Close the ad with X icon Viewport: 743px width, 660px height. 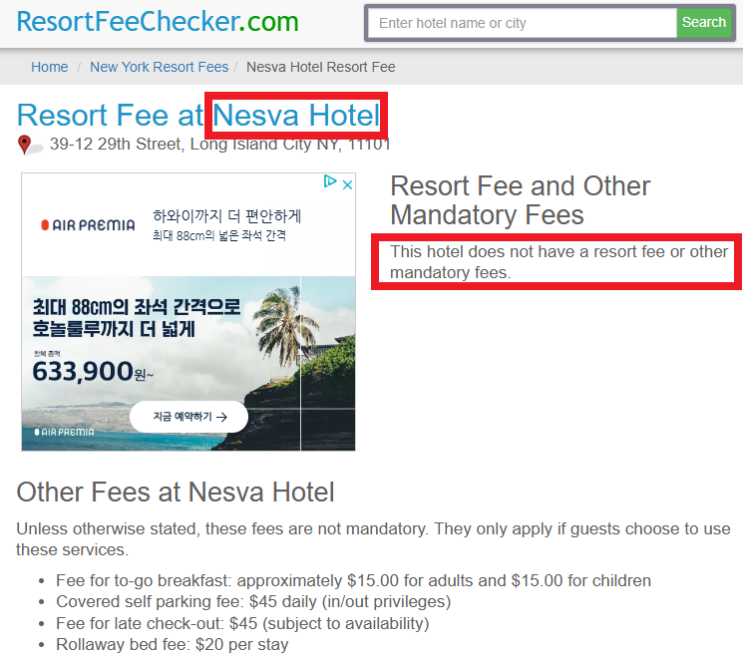tap(347, 185)
